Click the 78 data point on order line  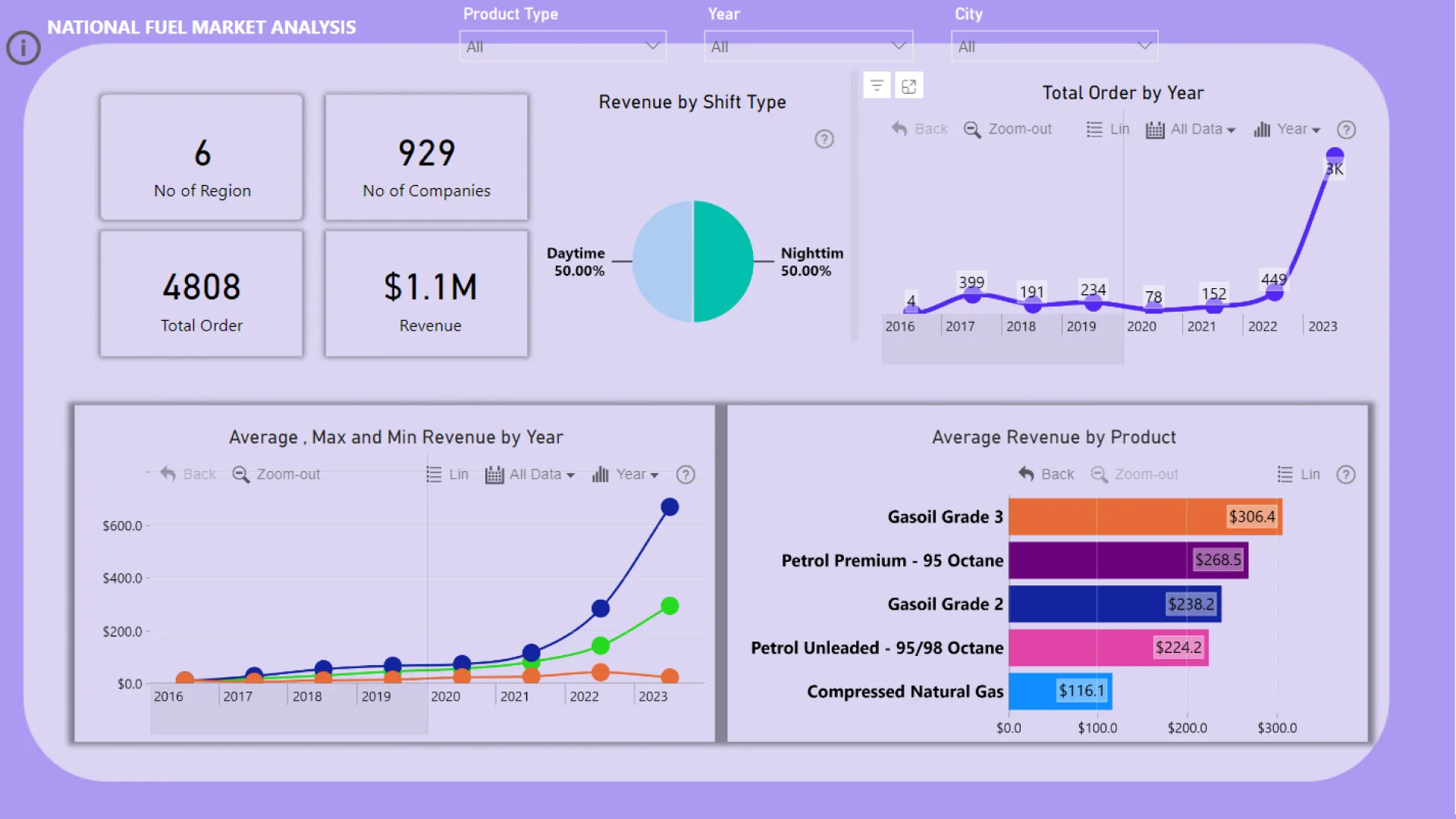(1153, 308)
